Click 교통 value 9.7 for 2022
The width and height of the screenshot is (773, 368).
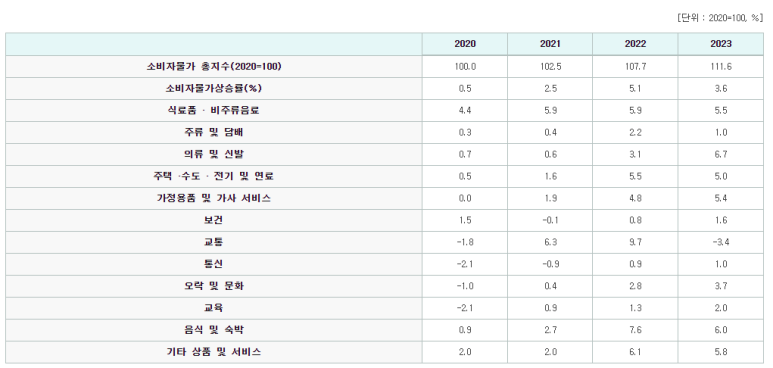coord(635,242)
